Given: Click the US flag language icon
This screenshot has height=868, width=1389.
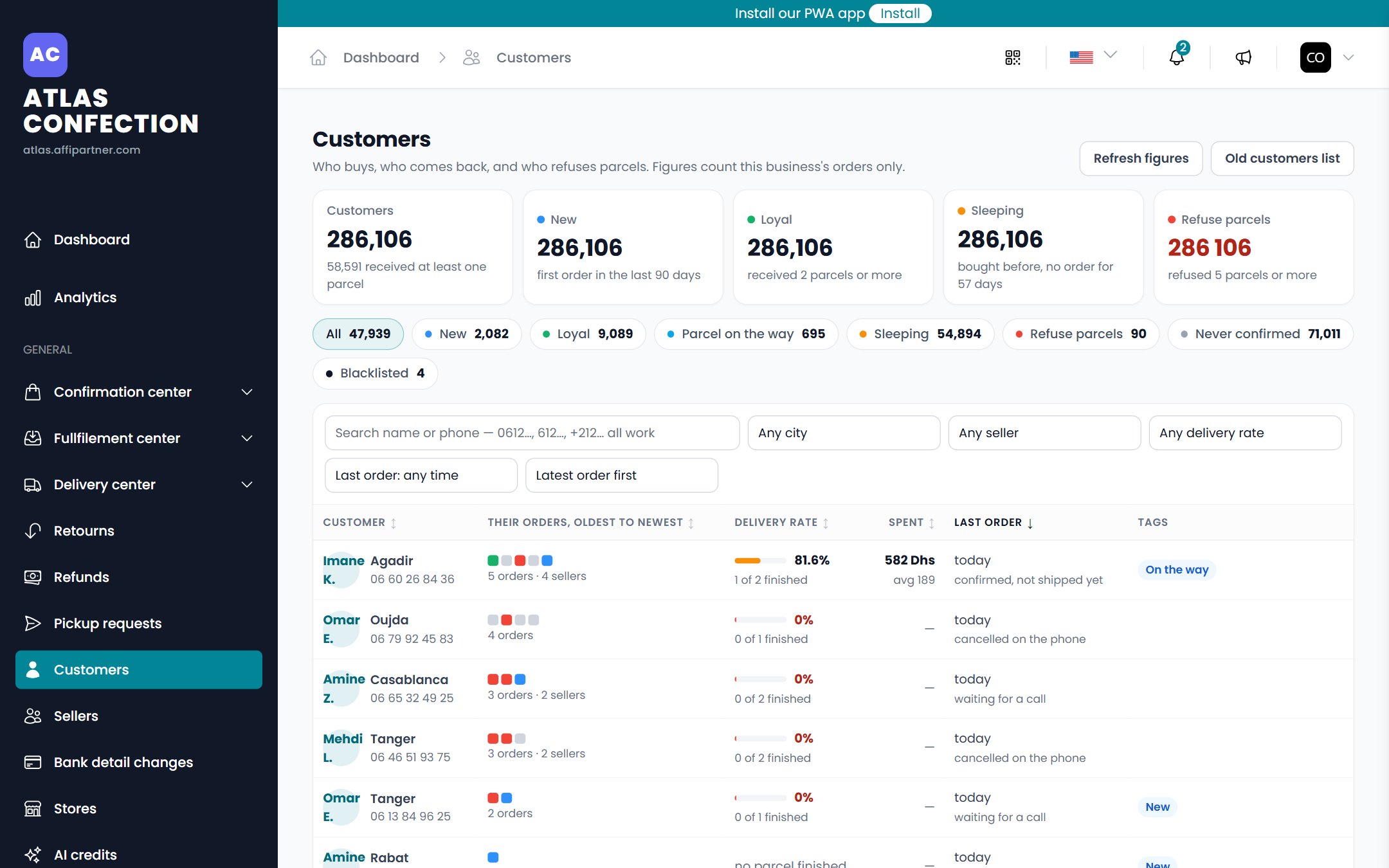Looking at the screenshot, I should tap(1081, 57).
